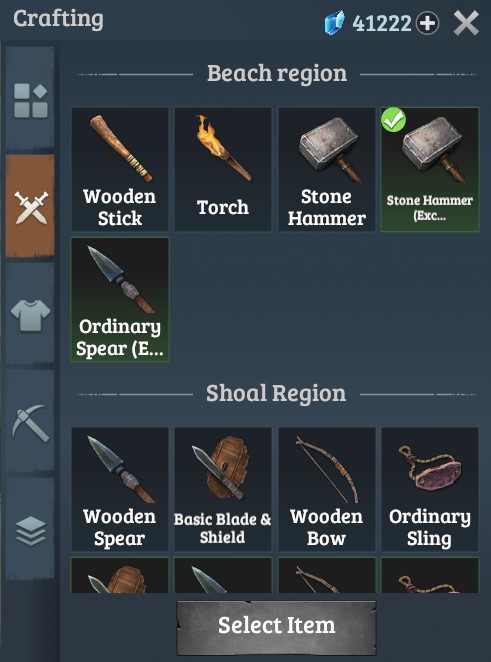Click the 41222 gem balance
This screenshot has width=491, height=662.
click(382, 23)
